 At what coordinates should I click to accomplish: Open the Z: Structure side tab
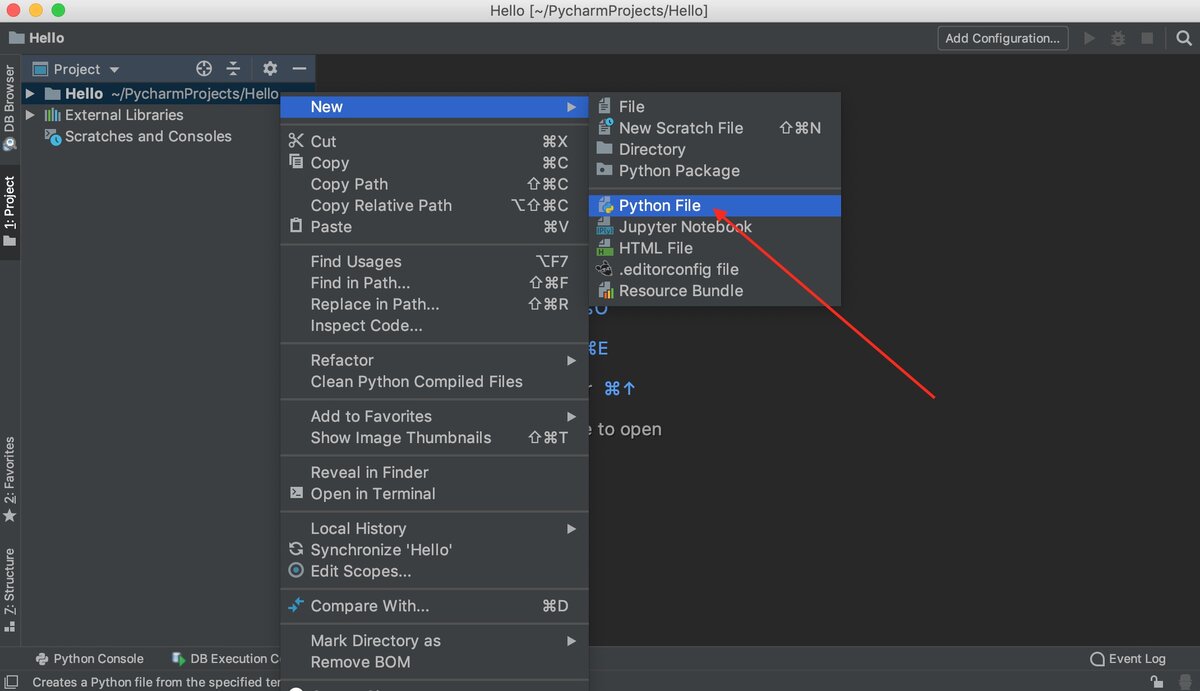click(x=10, y=590)
